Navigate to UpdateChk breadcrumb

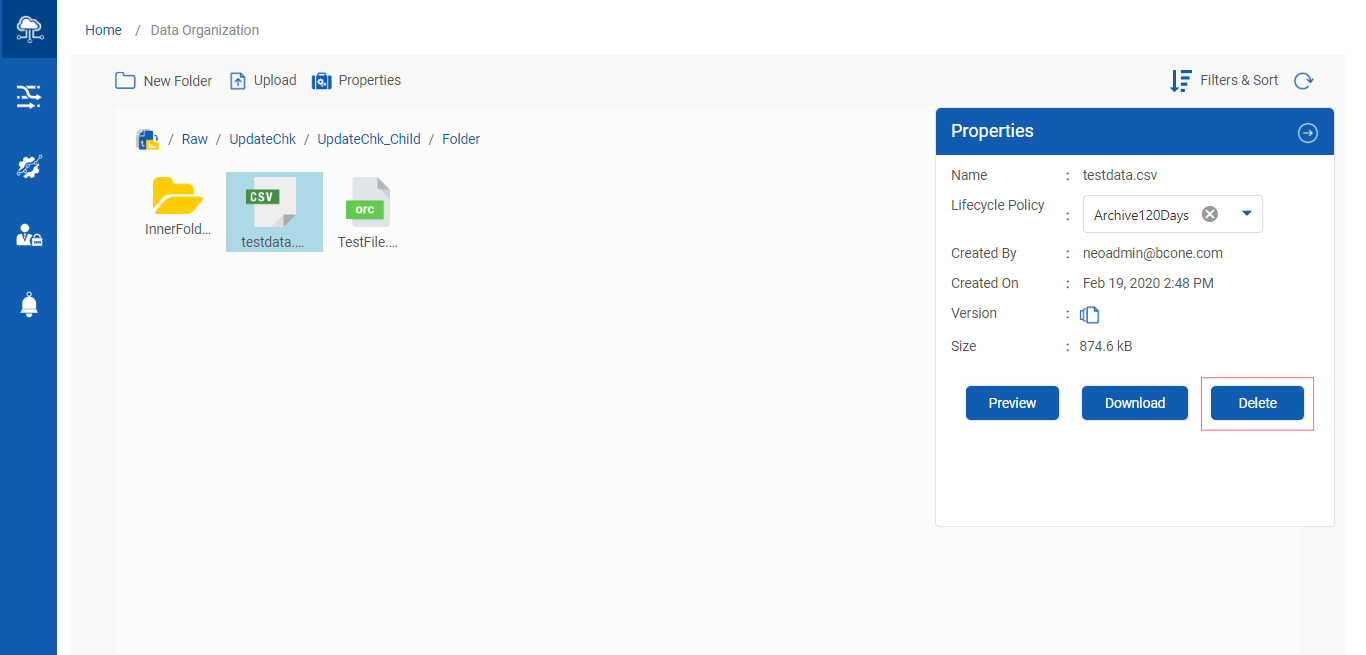coord(262,139)
